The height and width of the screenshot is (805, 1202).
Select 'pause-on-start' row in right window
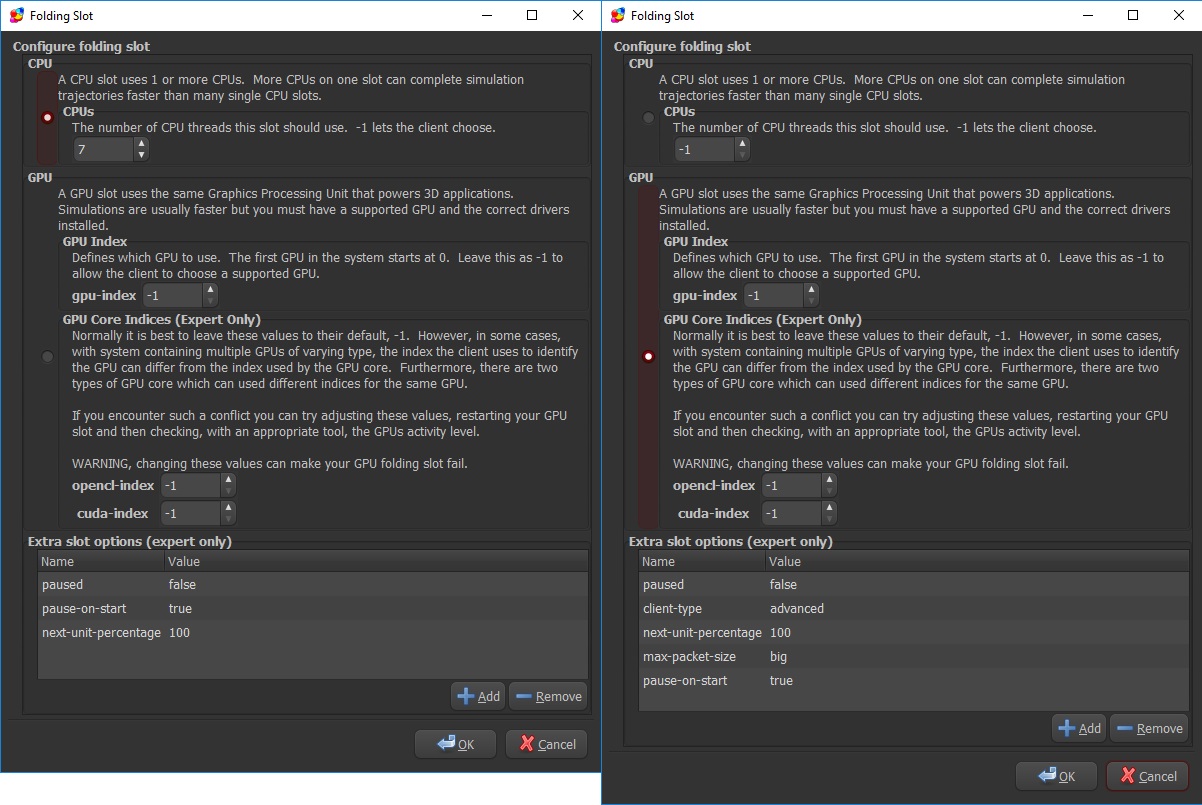914,681
